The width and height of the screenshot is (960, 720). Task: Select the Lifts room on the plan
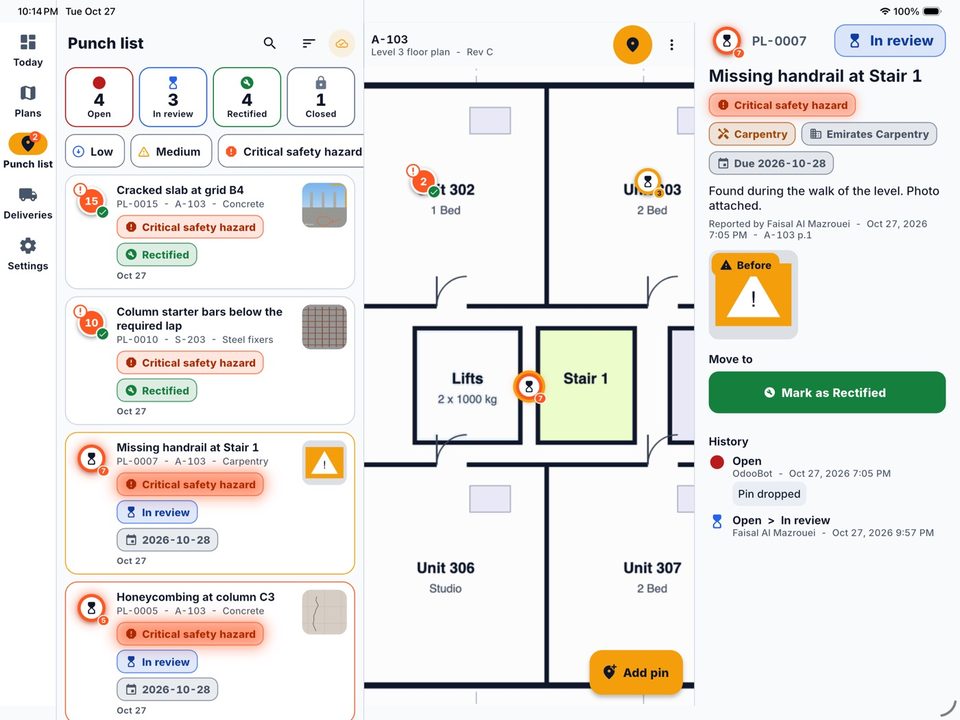pyautogui.click(x=467, y=386)
